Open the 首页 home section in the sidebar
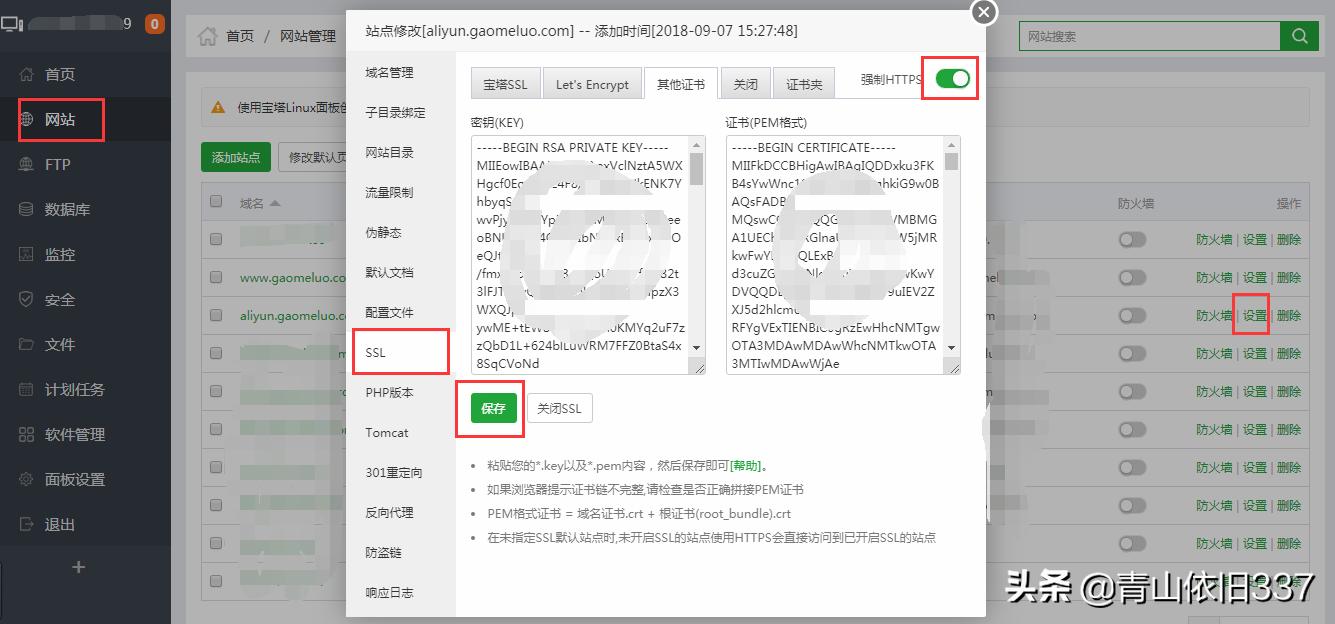 [58, 74]
